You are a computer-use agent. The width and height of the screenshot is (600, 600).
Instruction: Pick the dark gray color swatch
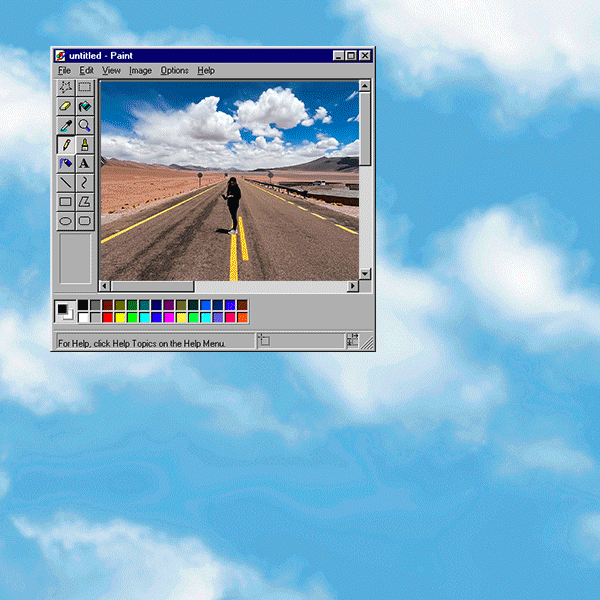point(95,305)
